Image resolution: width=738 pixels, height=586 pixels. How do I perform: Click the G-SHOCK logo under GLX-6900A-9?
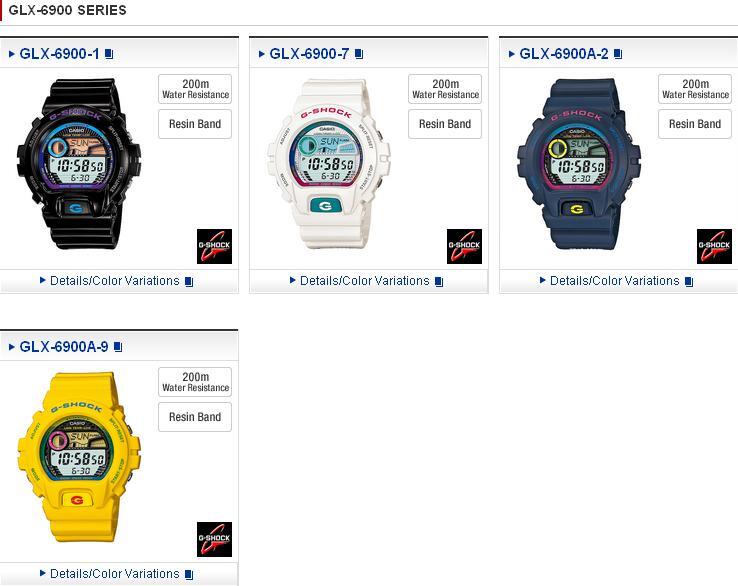pos(214,539)
